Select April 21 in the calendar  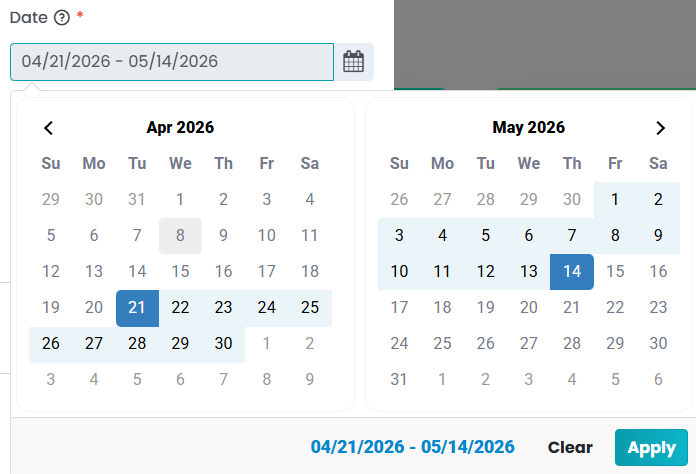click(x=137, y=308)
